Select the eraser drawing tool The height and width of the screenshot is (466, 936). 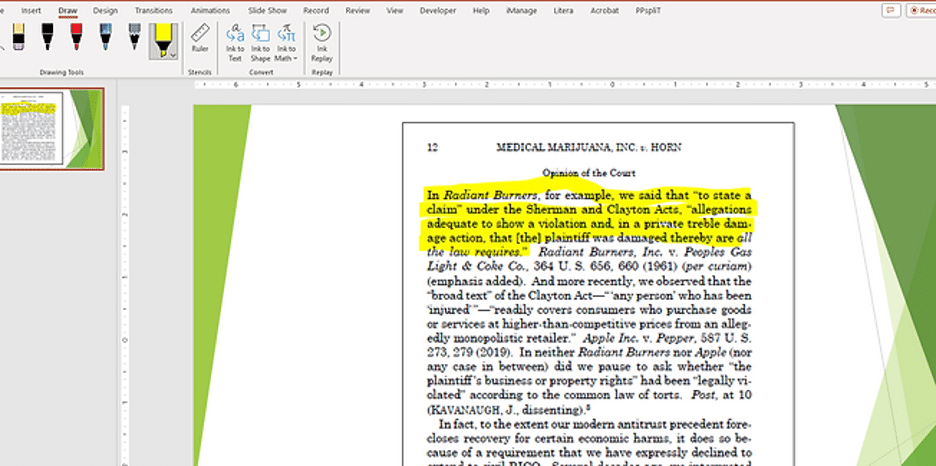(17, 38)
